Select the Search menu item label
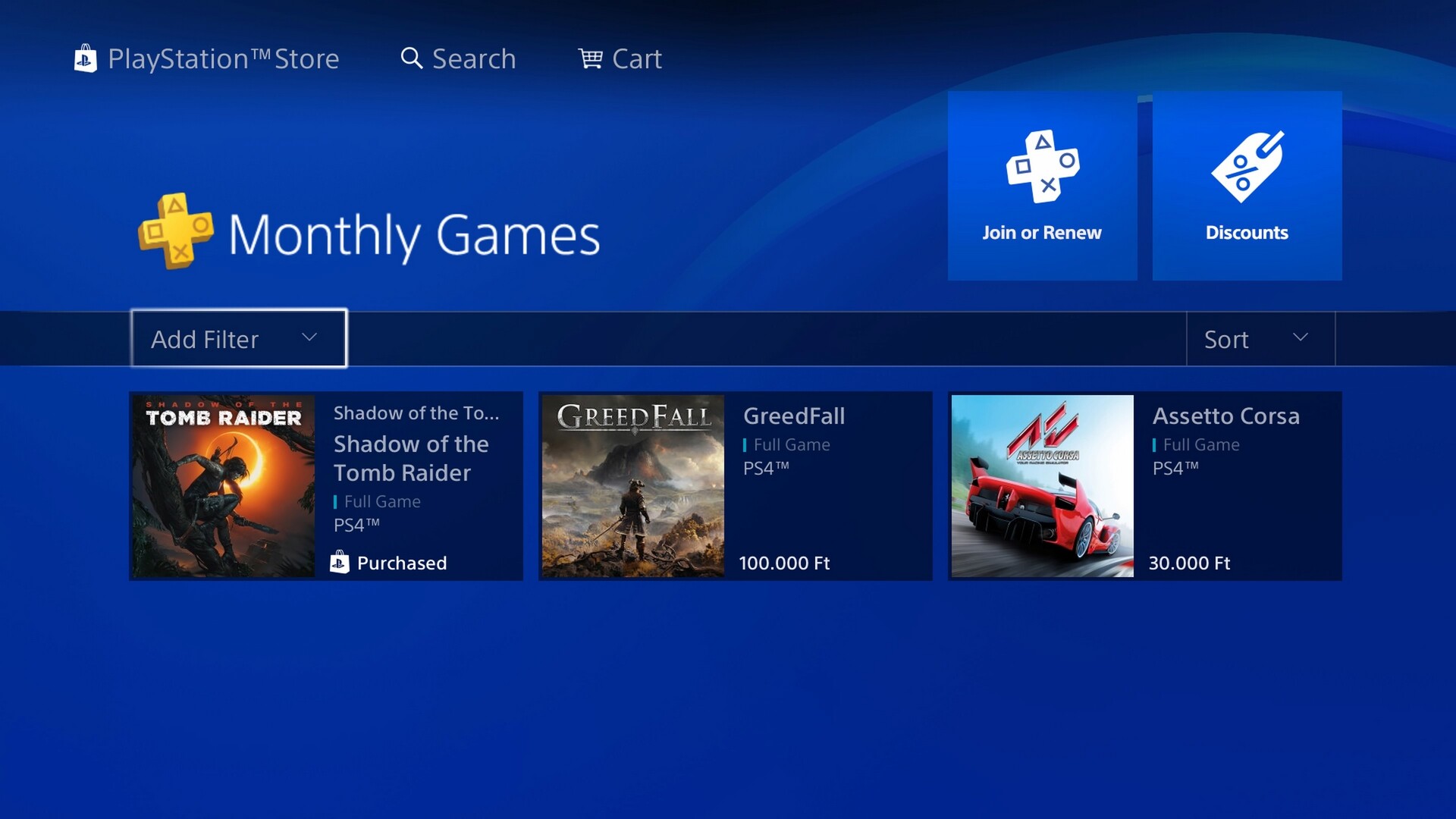Image resolution: width=1456 pixels, height=819 pixels. (x=474, y=58)
